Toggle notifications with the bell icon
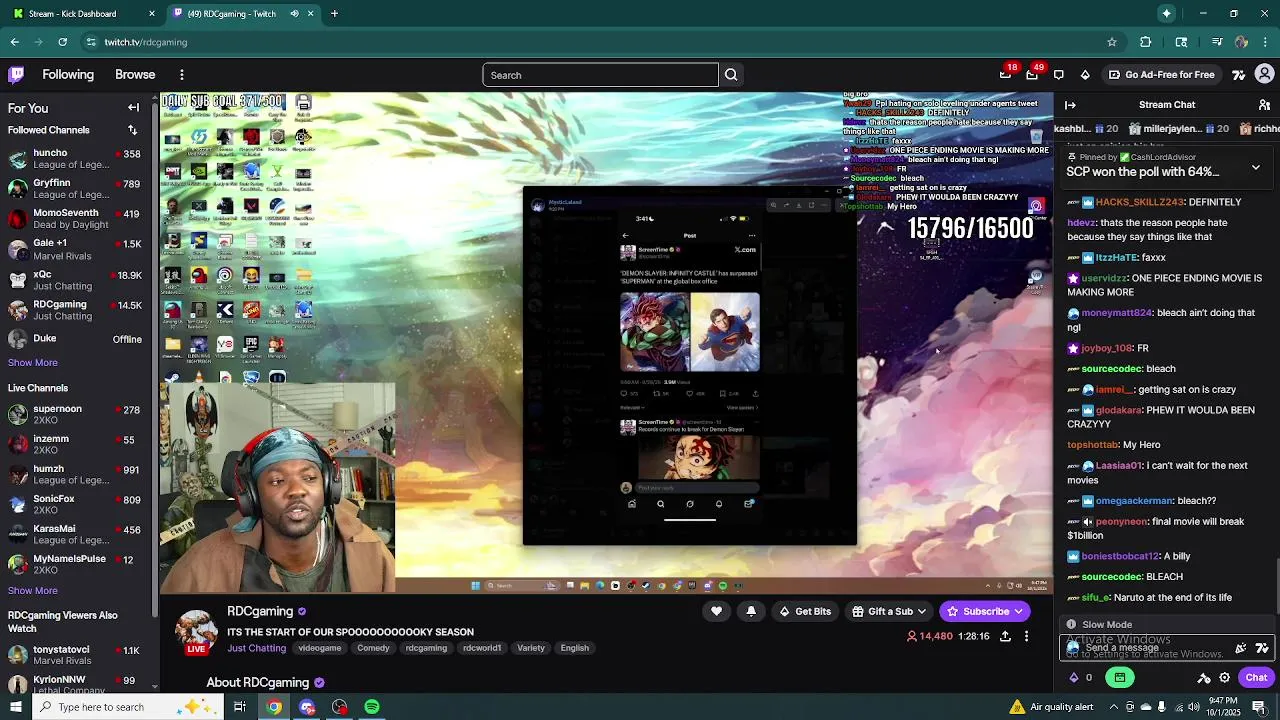 751,611
